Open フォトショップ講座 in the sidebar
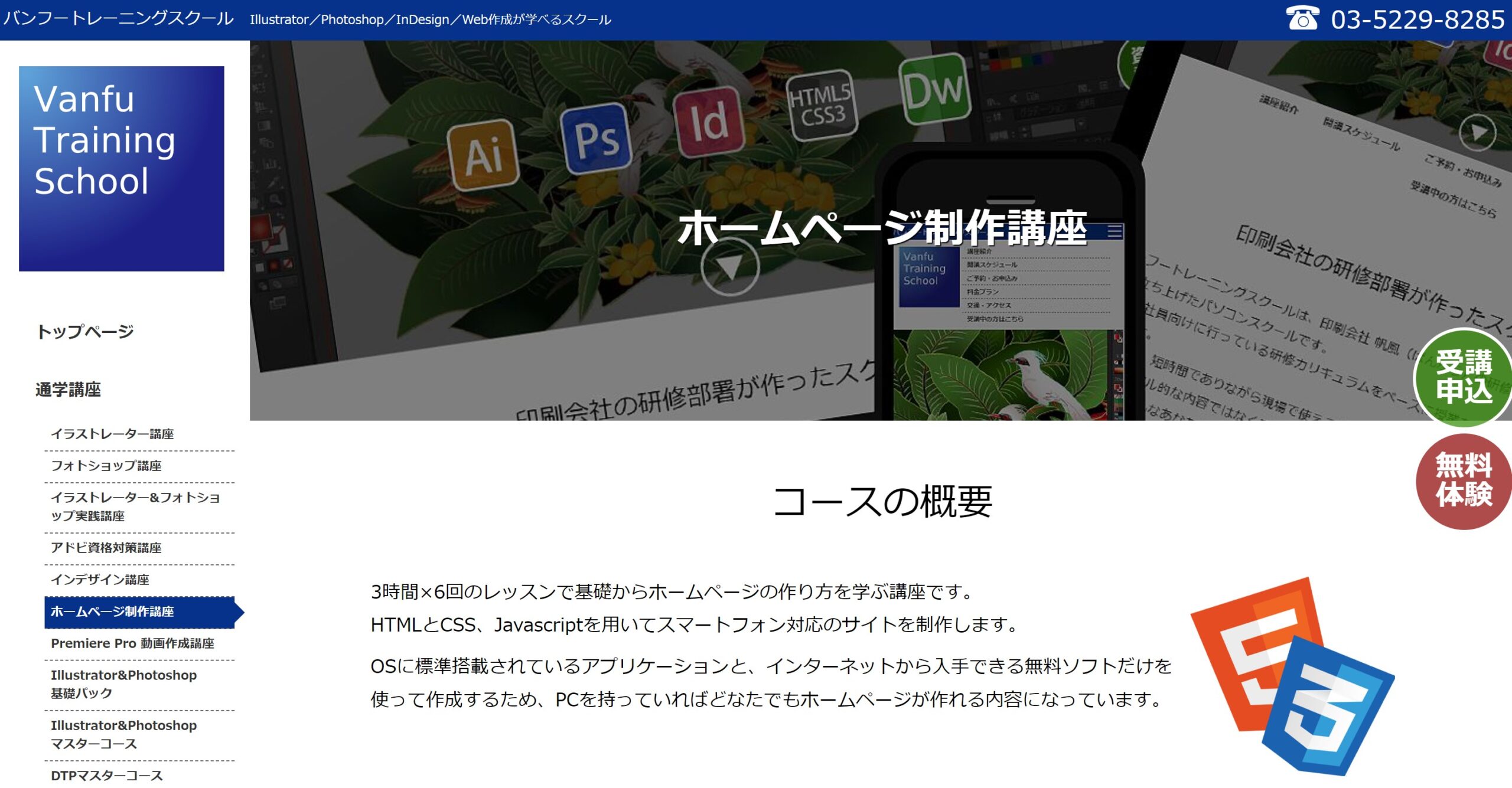The width and height of the screenshot is (1512, 788). [139, 466]
